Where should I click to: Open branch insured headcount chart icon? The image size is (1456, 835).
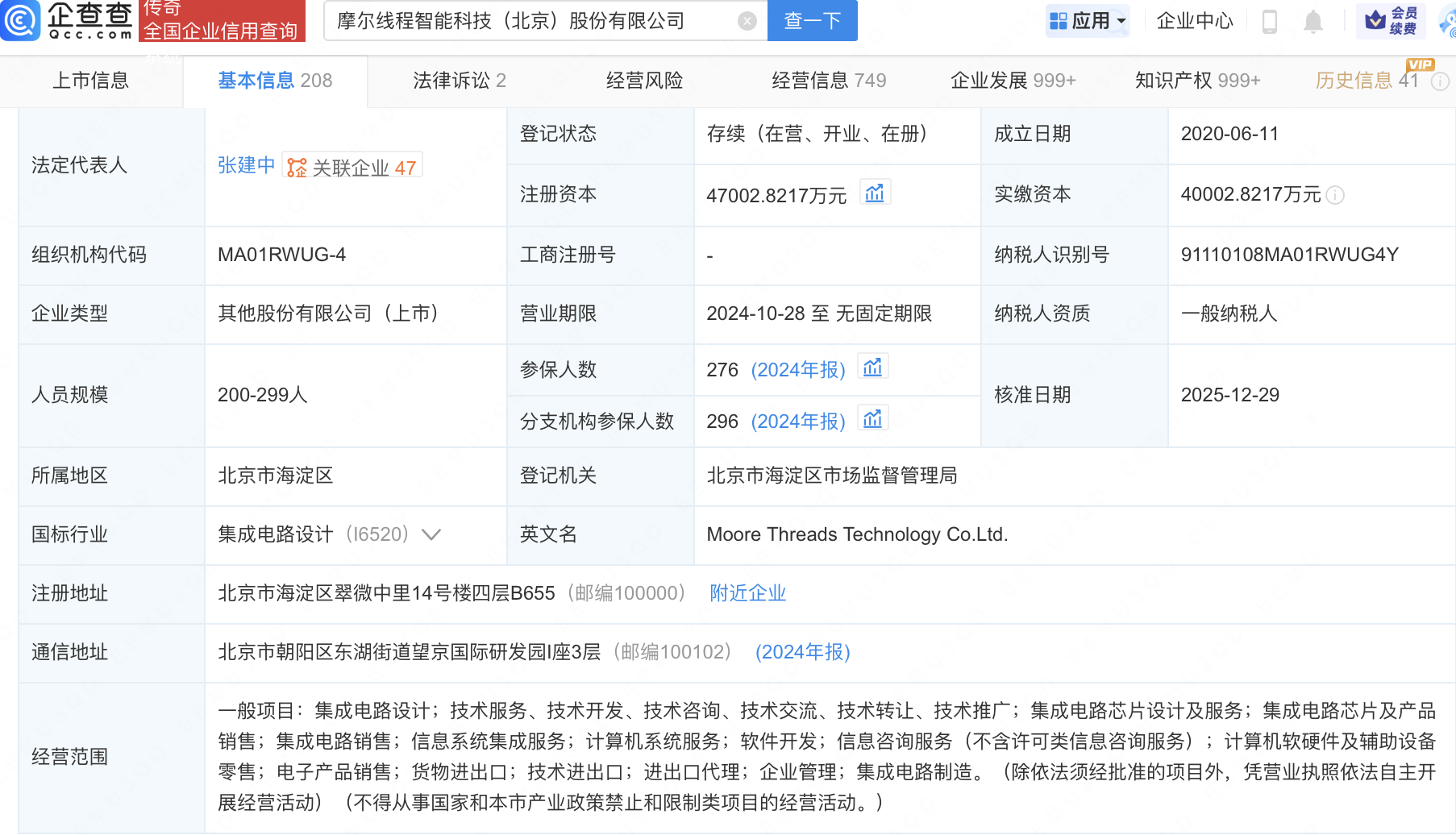(873, 420)
